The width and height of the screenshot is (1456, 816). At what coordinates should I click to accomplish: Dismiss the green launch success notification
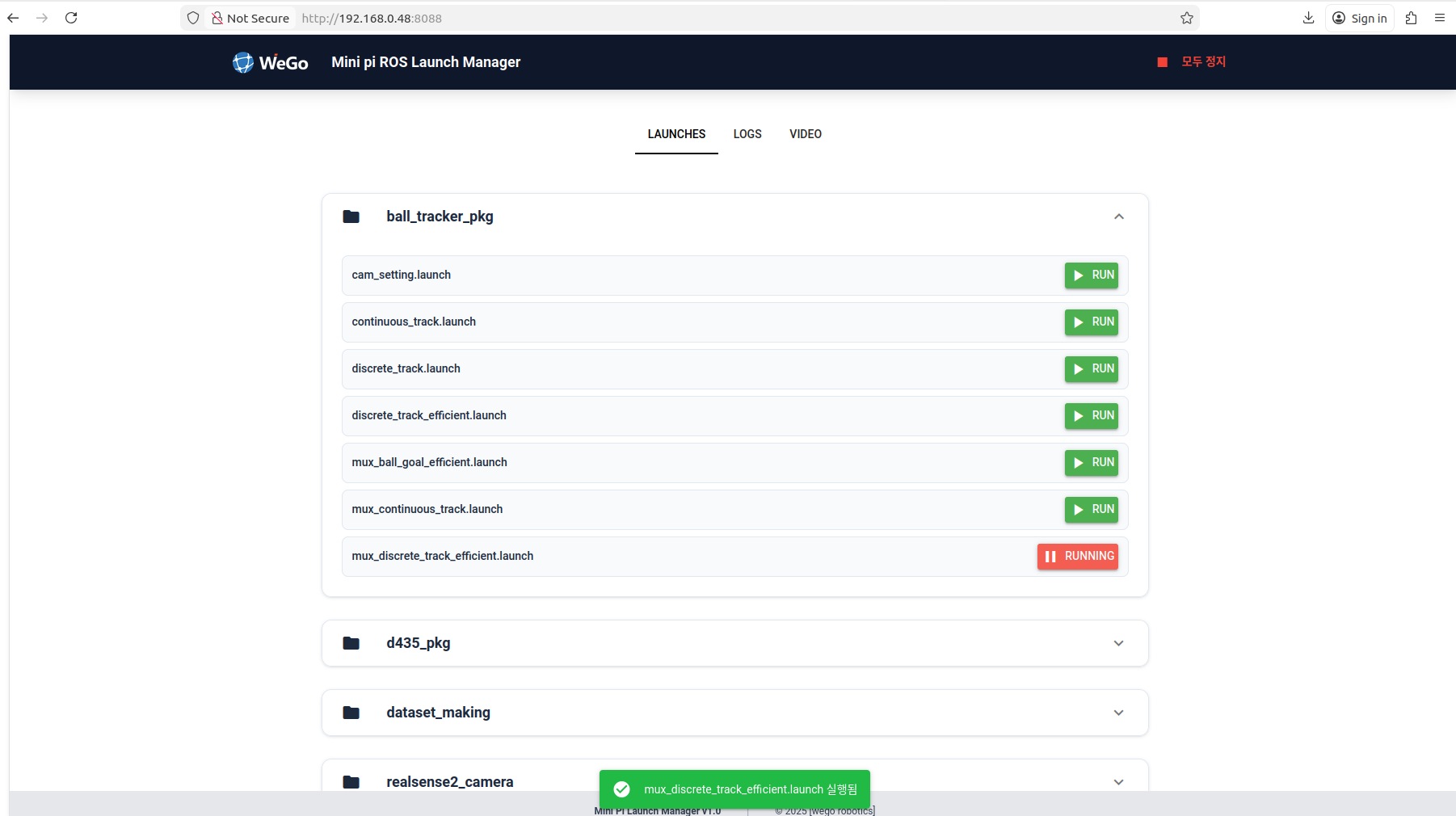pyautogui.click(x=734, y=789)
